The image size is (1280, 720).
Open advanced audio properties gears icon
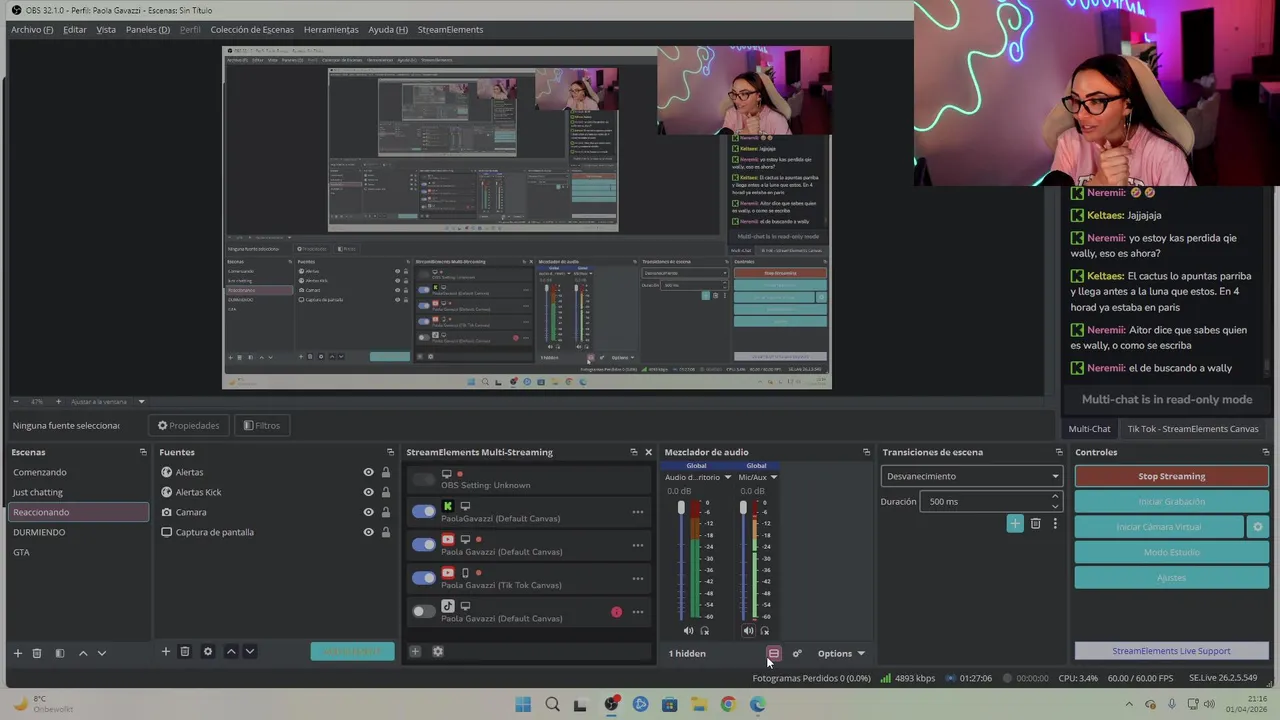797,654
